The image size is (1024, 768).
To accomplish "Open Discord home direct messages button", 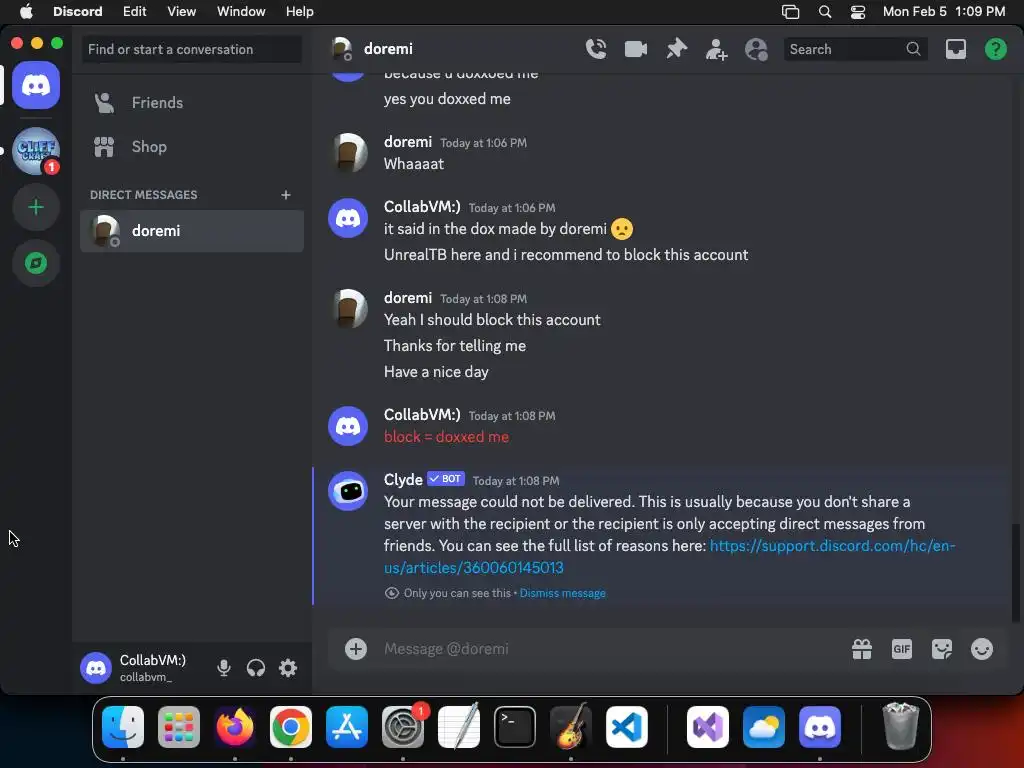I will pos(36,86).
